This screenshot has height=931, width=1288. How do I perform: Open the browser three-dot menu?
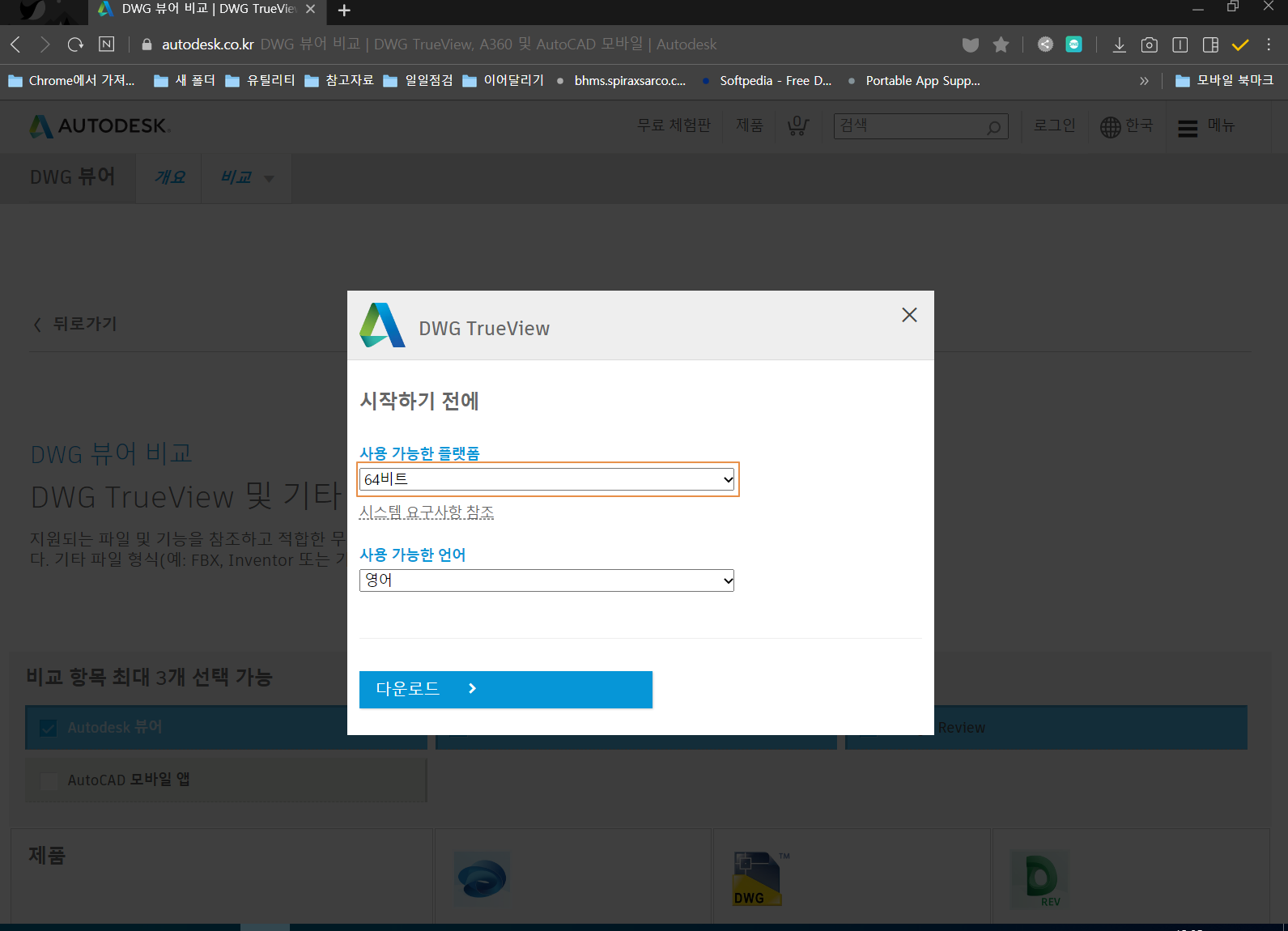coord(1269,45)
